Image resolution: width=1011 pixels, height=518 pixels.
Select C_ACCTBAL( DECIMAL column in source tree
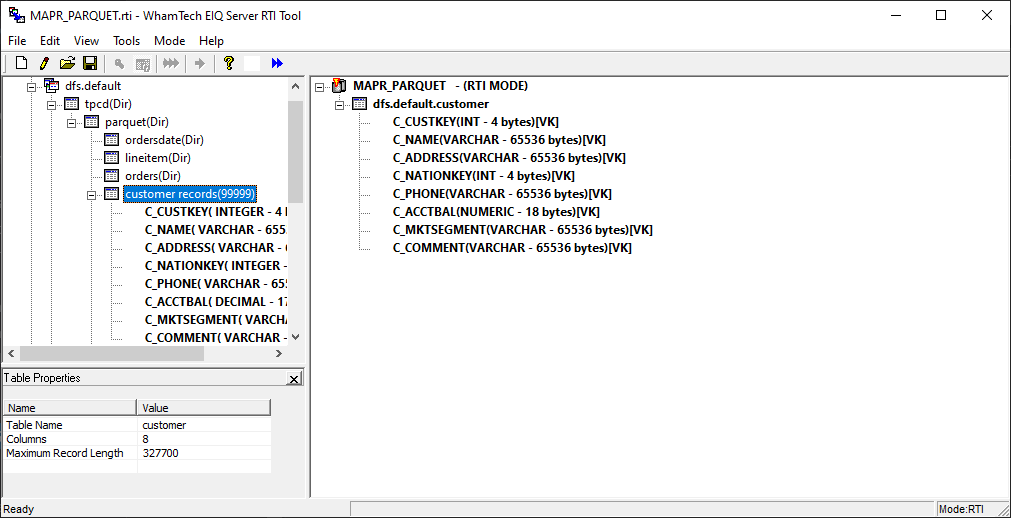(216, 301)
